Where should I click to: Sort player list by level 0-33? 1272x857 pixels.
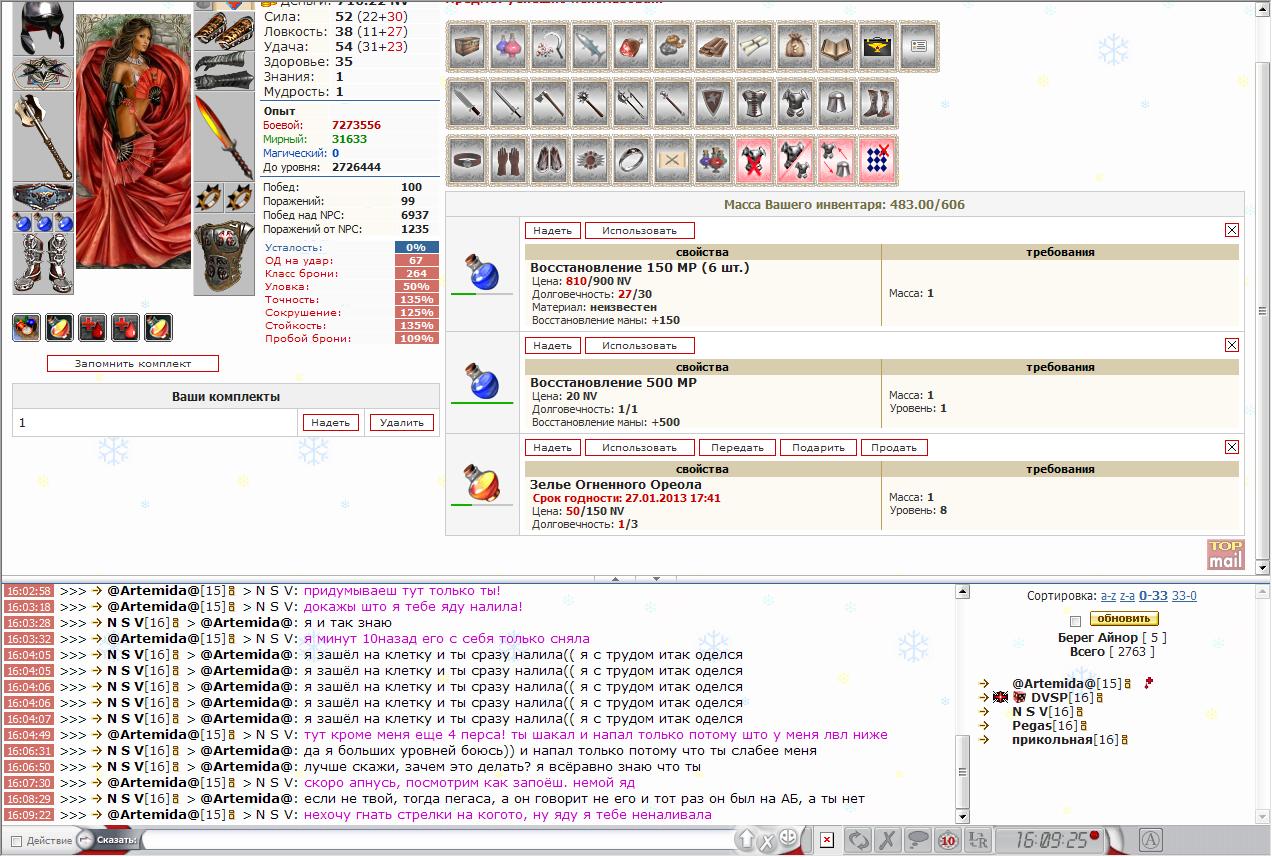coord(1153,596)
